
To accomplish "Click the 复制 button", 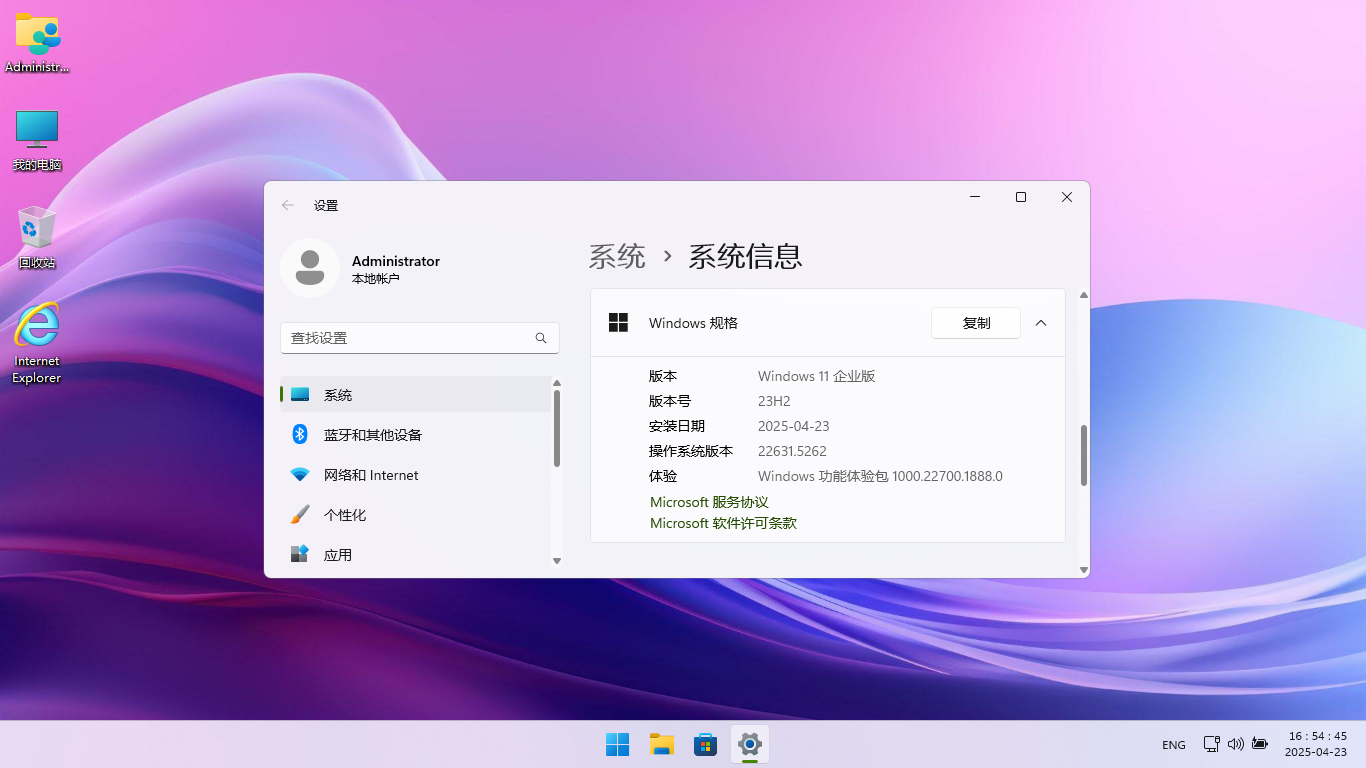I will (976, 323).
